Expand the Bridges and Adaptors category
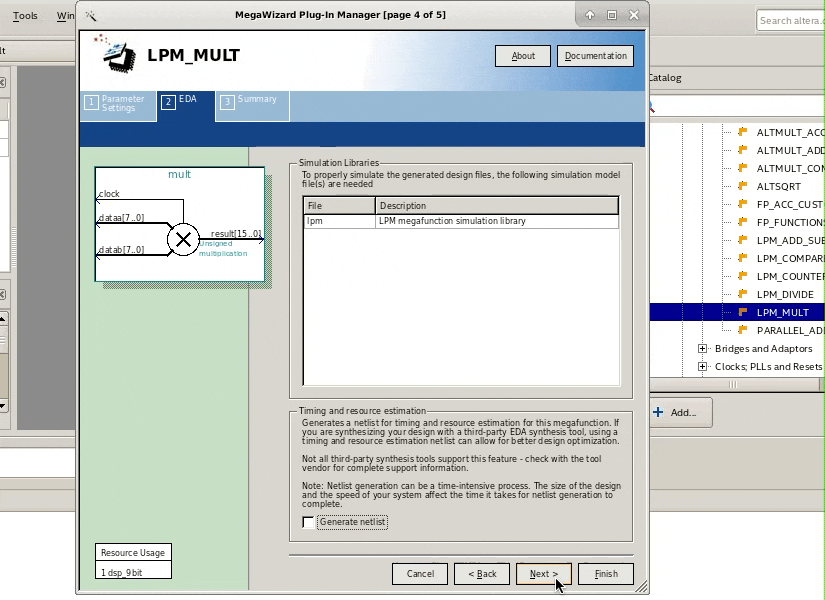This screenshot has height=600, width=825. pyautogui.click(x=702, y=348)
